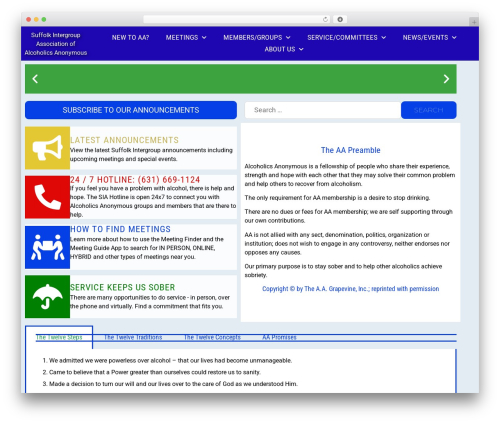Minimize the browser window with yellow button
This screenshot has height=423, width=500.
click(36, 19)
